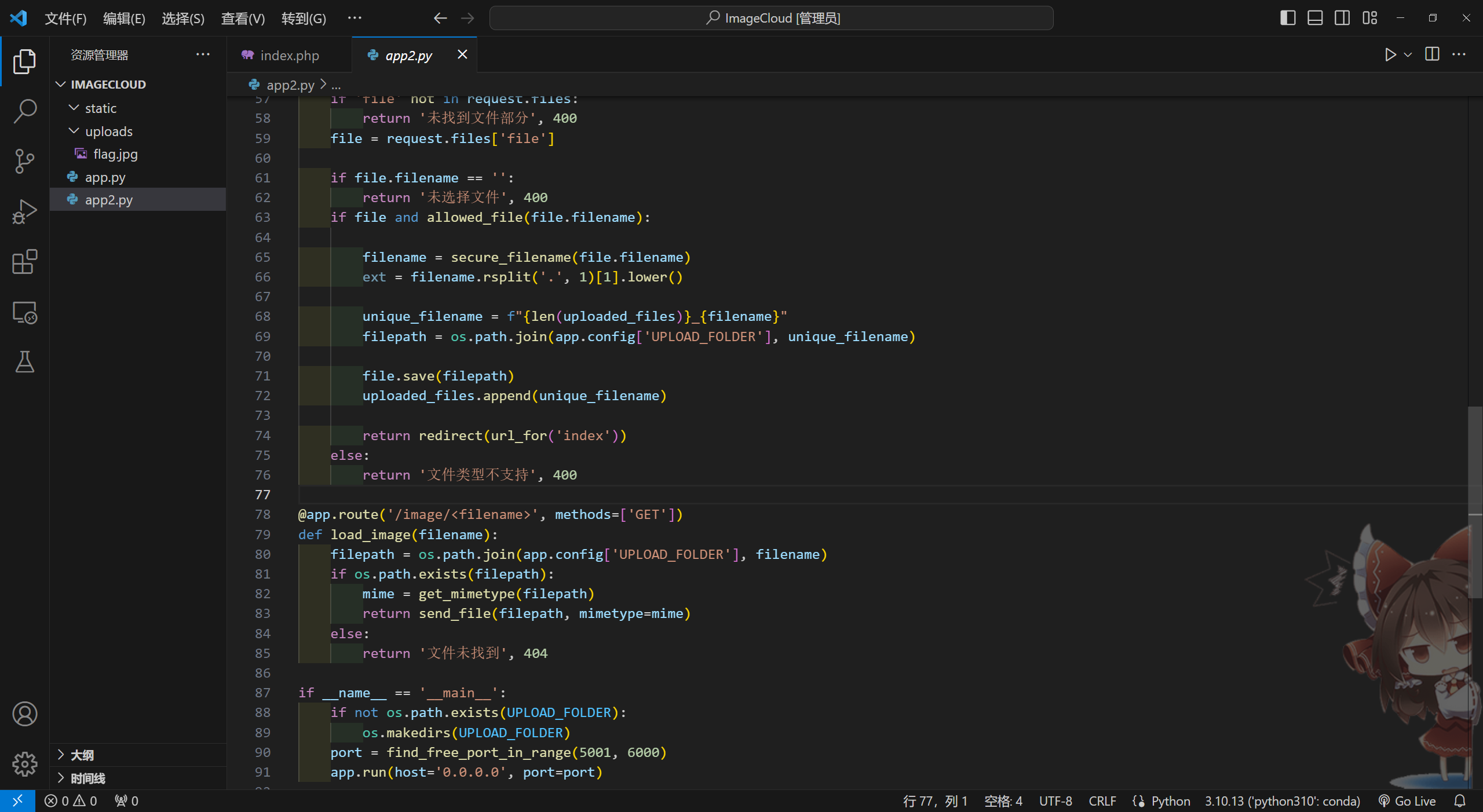Image resolution: width=1483 pixels, height=812 pixels.
Task: Go back with the left arrow
Action: (440, 19)
